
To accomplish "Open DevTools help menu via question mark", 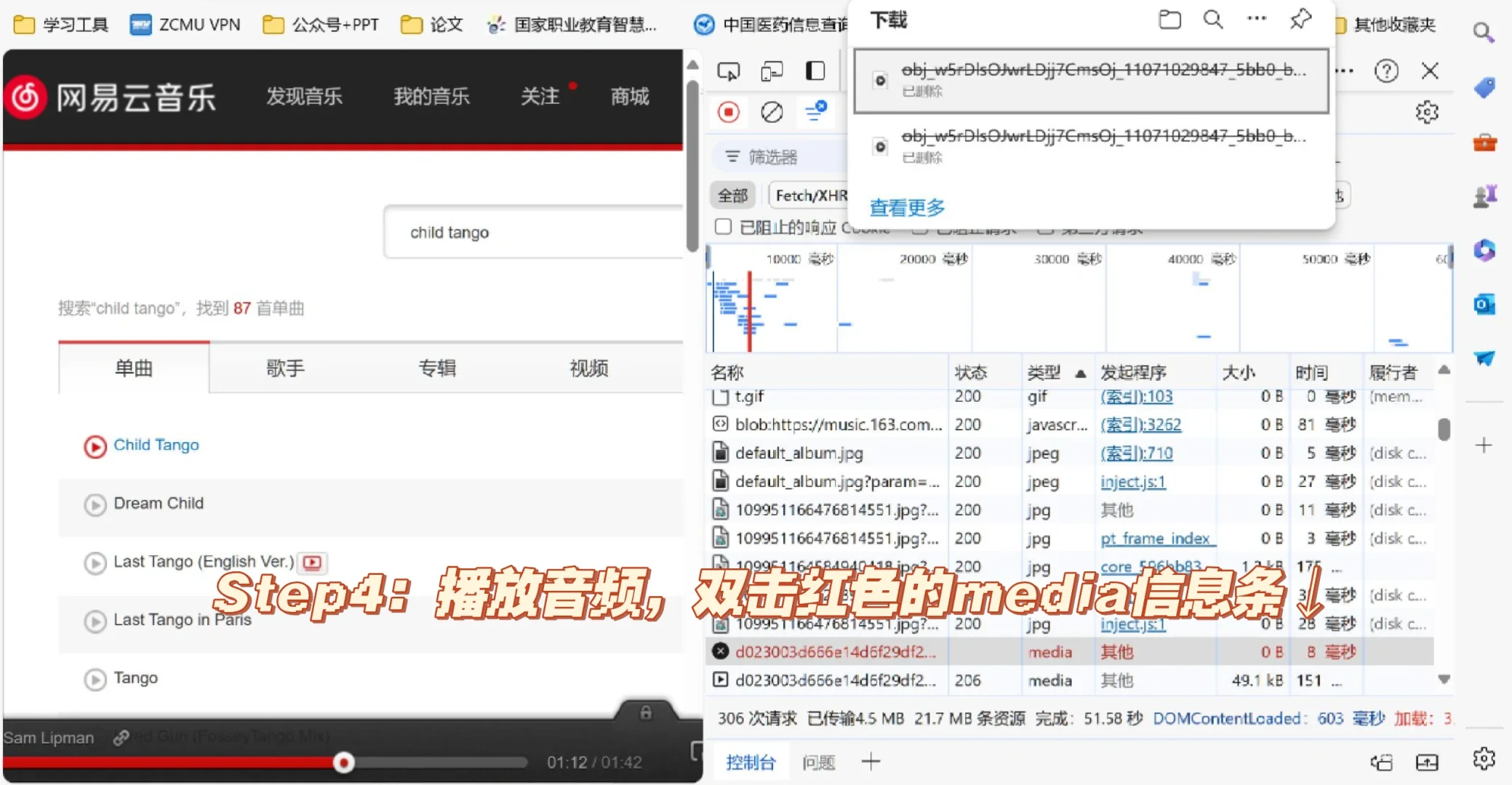I will click(1388, 71).
